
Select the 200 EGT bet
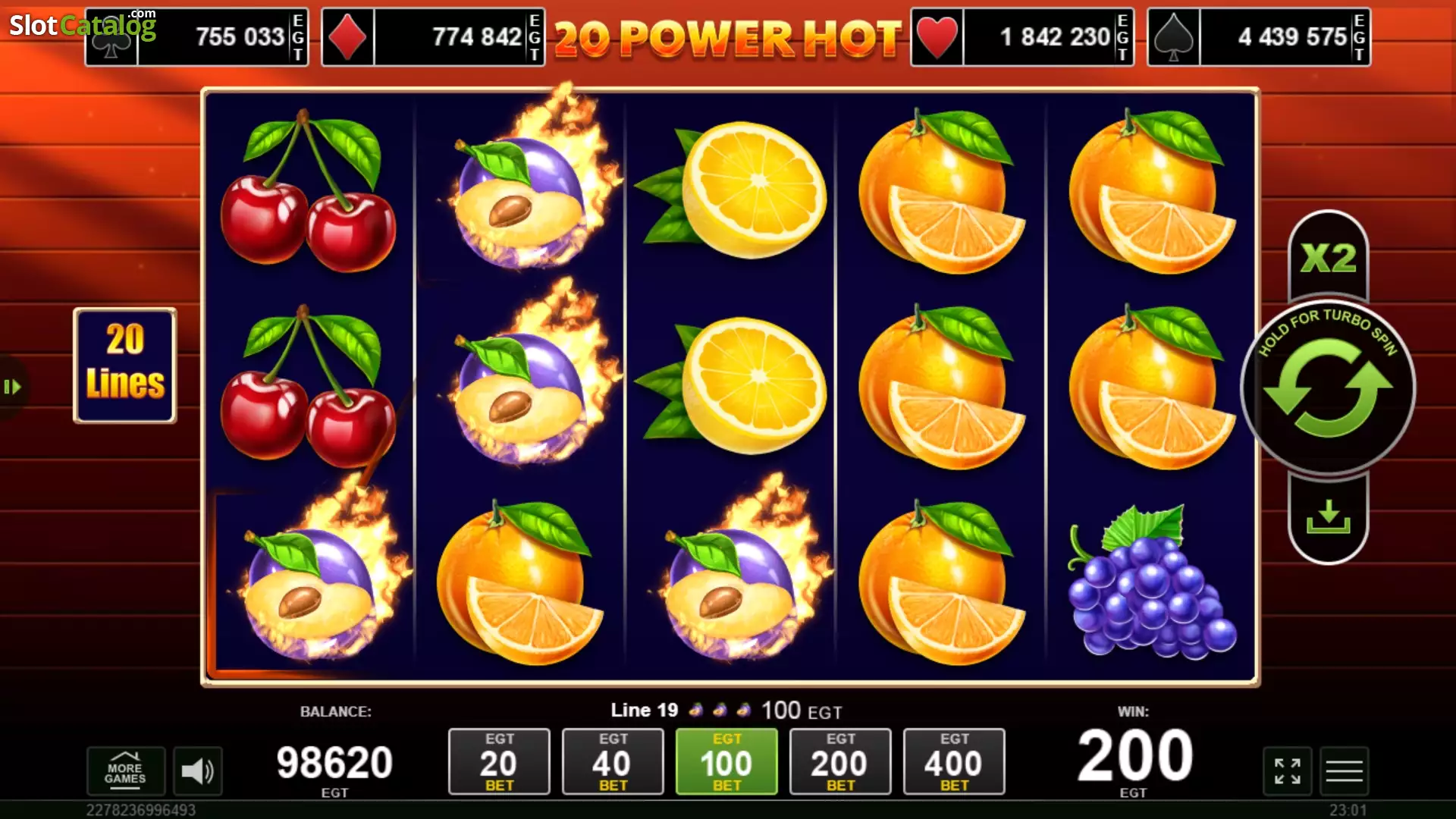coord(840,761)
